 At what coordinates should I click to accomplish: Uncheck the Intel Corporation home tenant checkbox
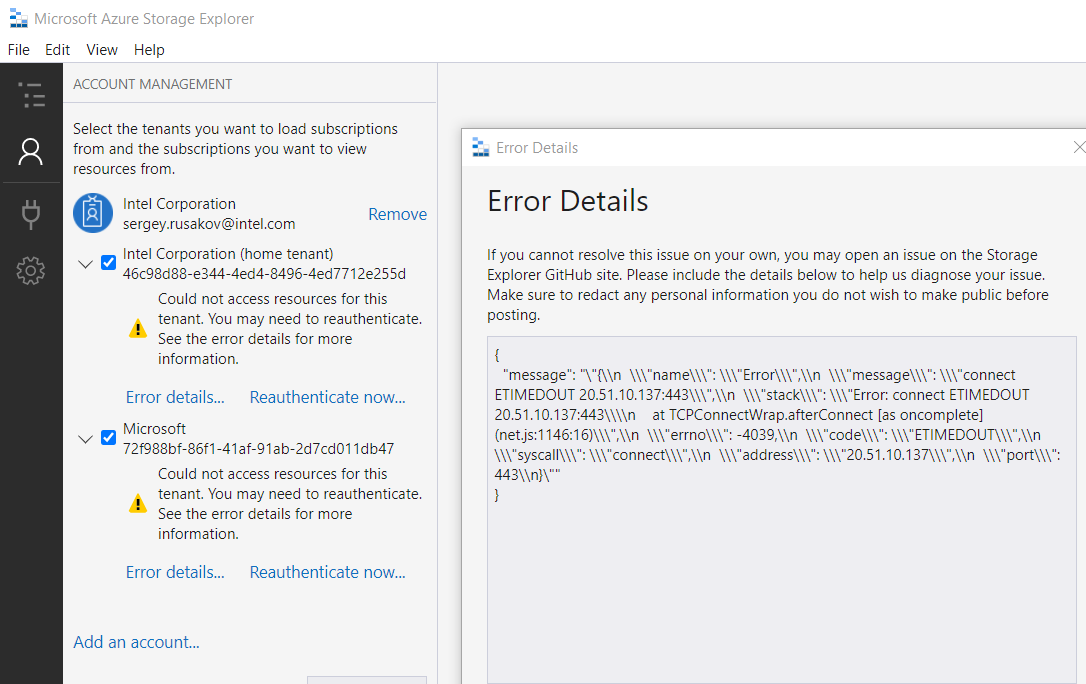tap(108, 262)
